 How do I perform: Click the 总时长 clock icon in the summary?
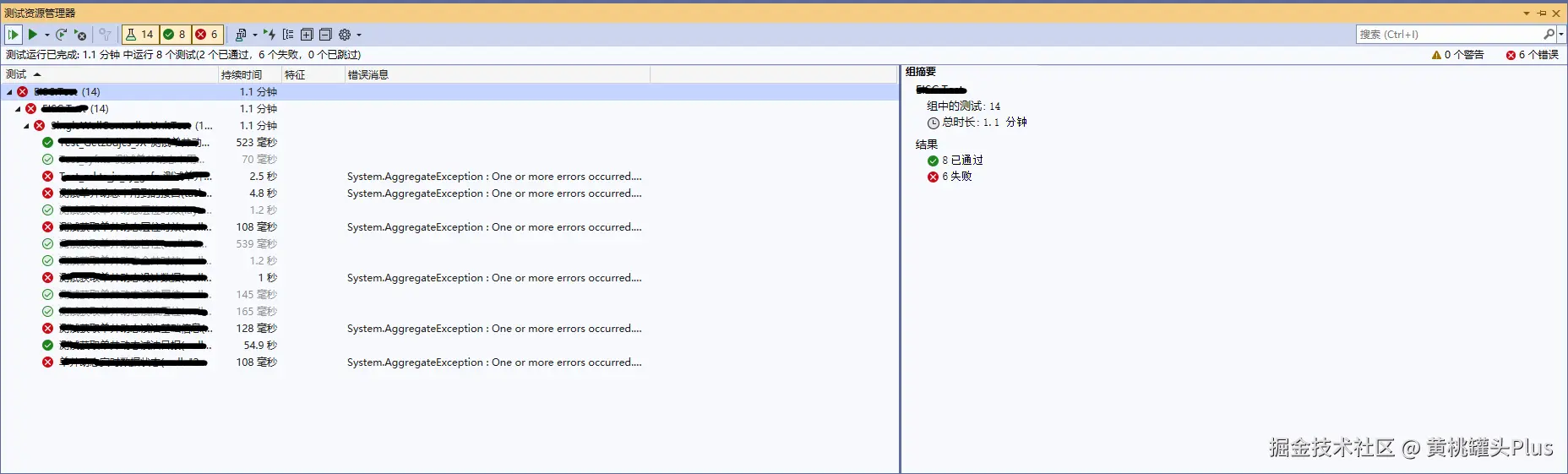click(x=933, y=123)
